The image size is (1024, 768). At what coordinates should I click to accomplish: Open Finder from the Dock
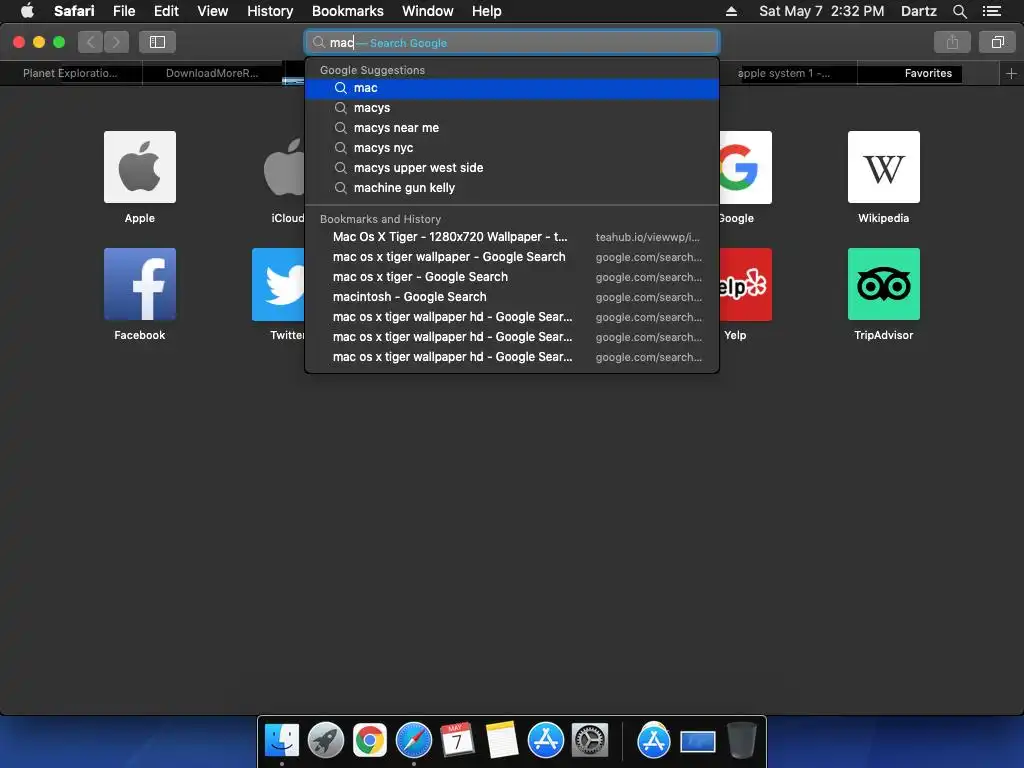281,741
